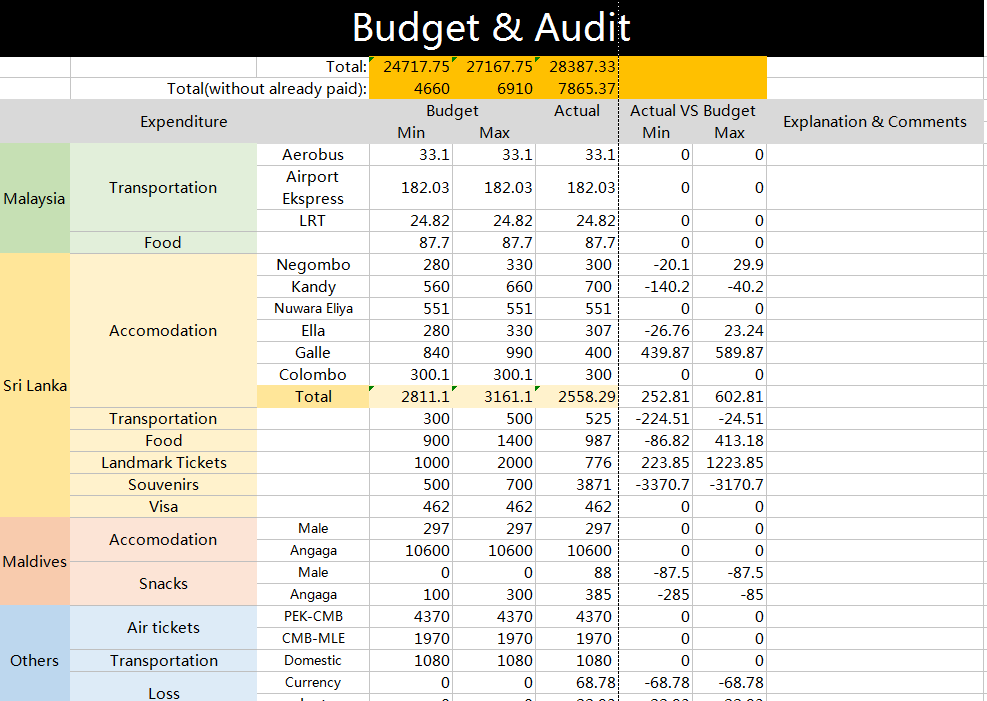Select the Sri Lanka region cell
The height and width of the screenshot is (701, 987).
tap(35, 386)
